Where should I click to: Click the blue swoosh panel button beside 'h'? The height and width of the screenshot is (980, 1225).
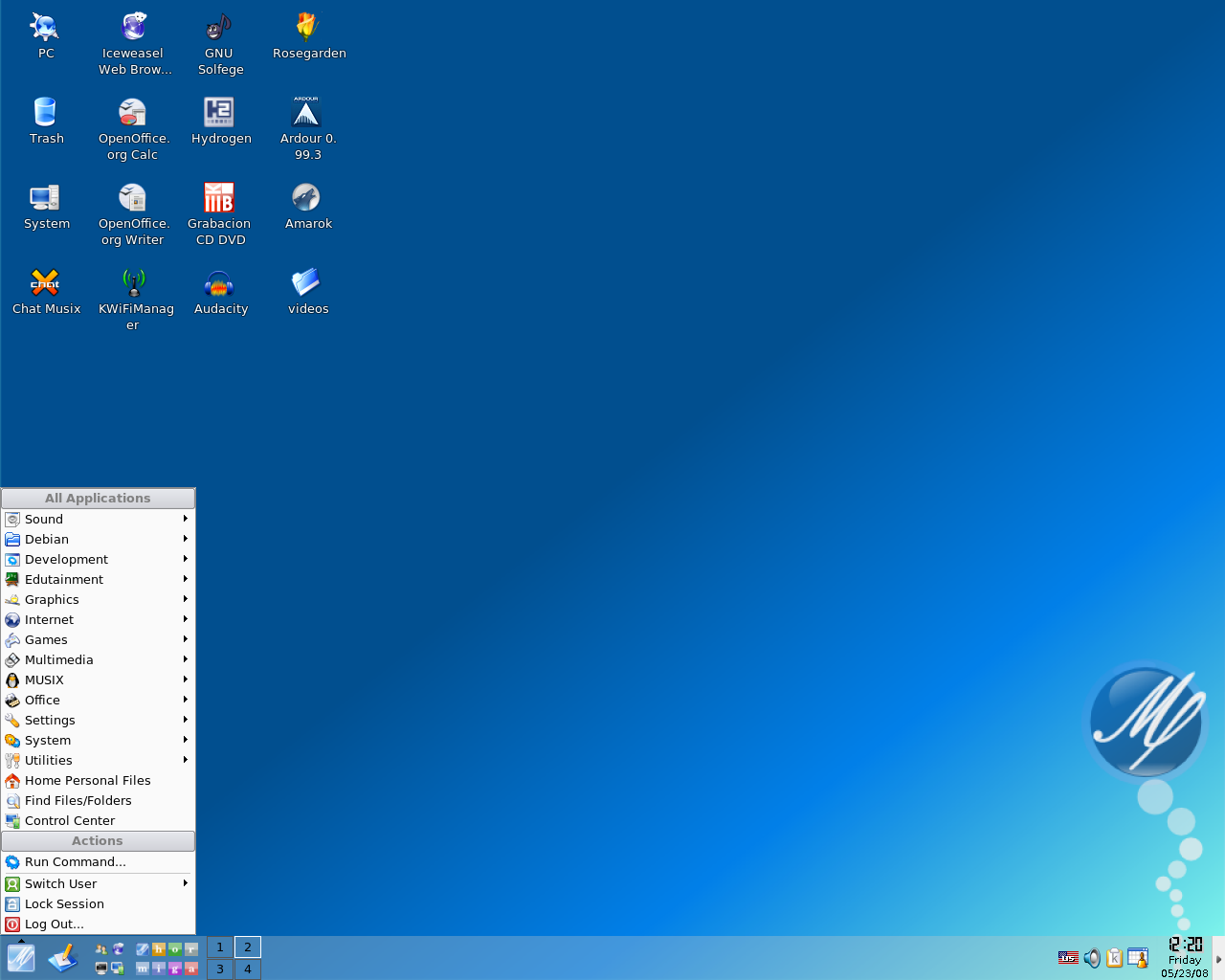click(143, 949)
